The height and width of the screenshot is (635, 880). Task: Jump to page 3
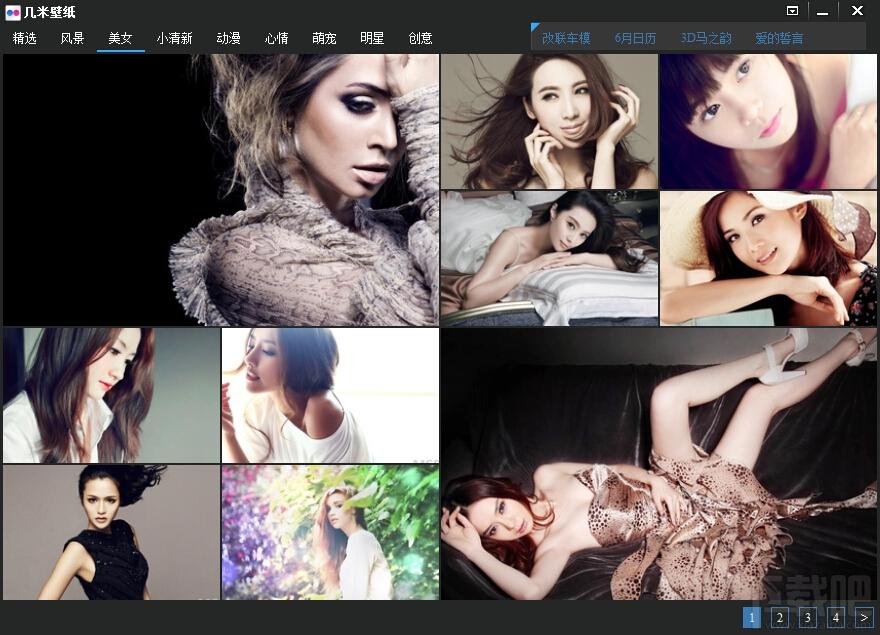coord(808,618)
